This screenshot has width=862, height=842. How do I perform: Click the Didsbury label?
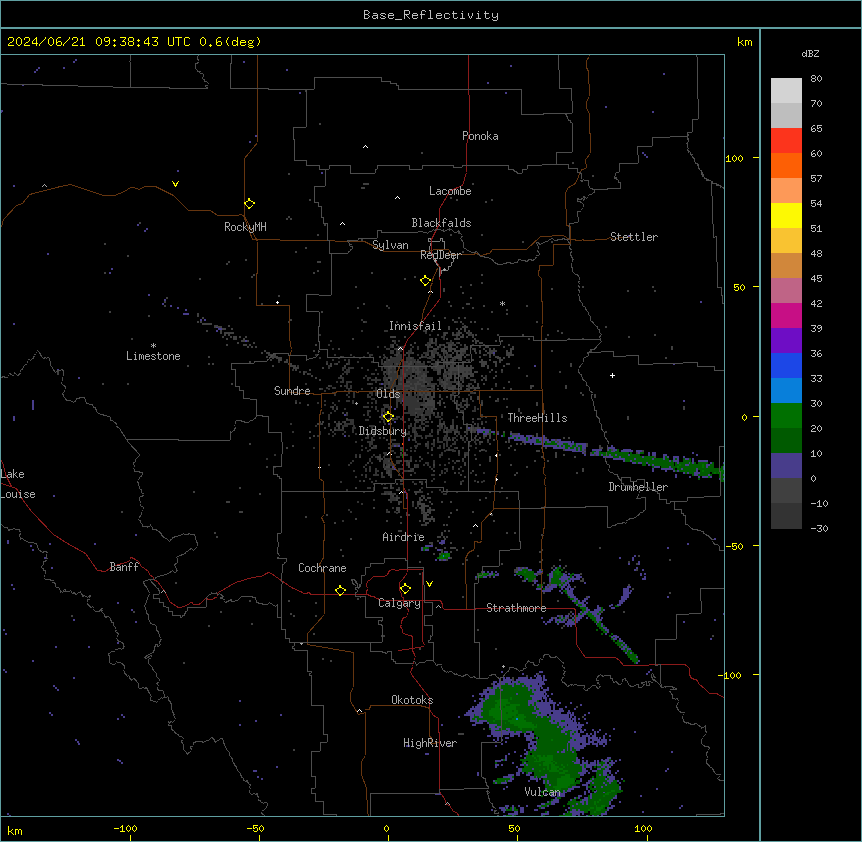383,431
